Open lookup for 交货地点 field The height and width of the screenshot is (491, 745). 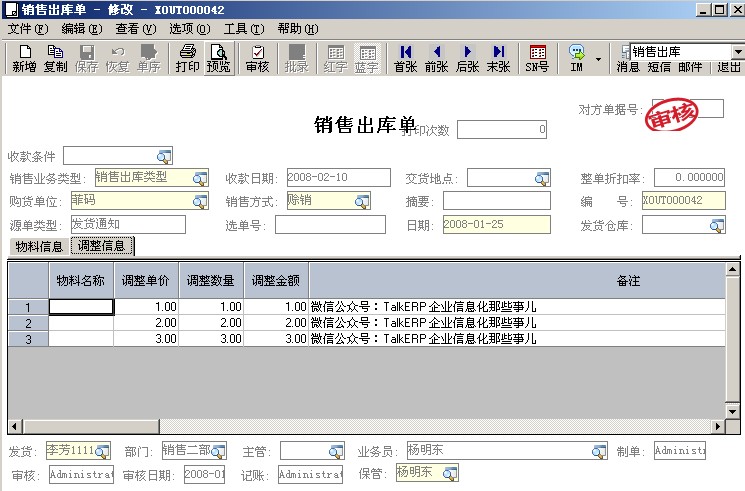pyautogui.click(x=542, y=179)
